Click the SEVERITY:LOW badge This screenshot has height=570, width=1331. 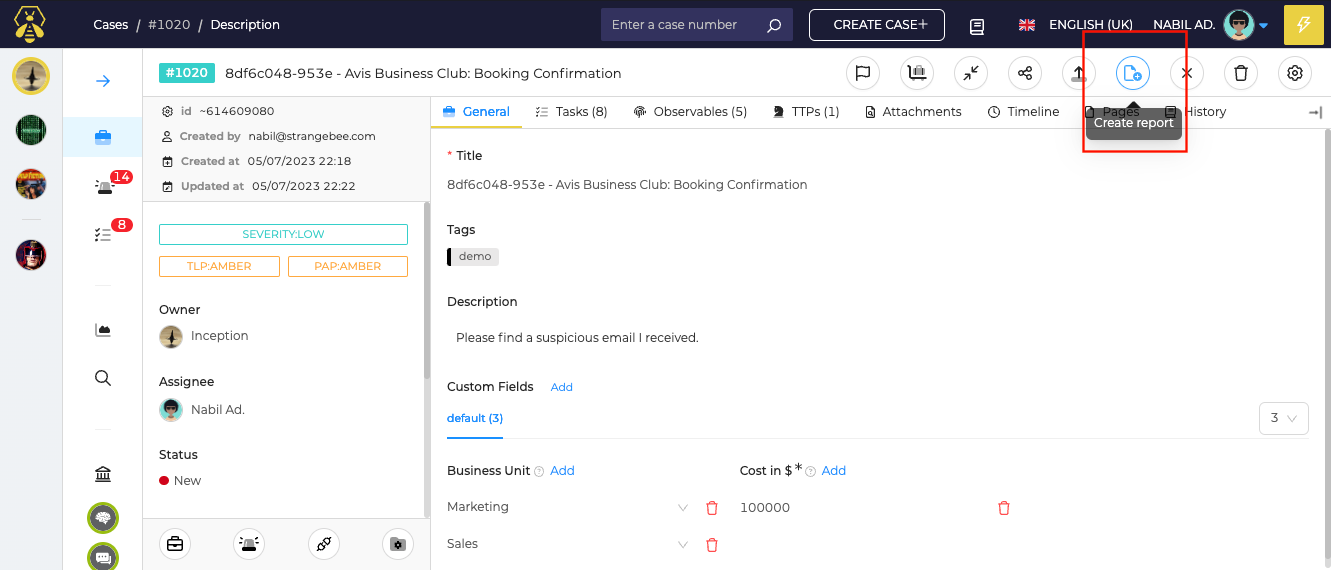[283, 234]
